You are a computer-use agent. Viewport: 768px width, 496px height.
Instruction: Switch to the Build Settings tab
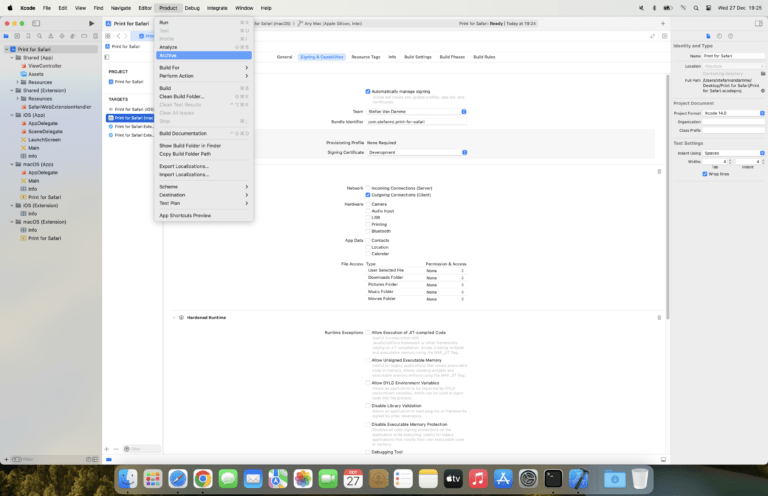pyautogui.click(x=418, y=57)
